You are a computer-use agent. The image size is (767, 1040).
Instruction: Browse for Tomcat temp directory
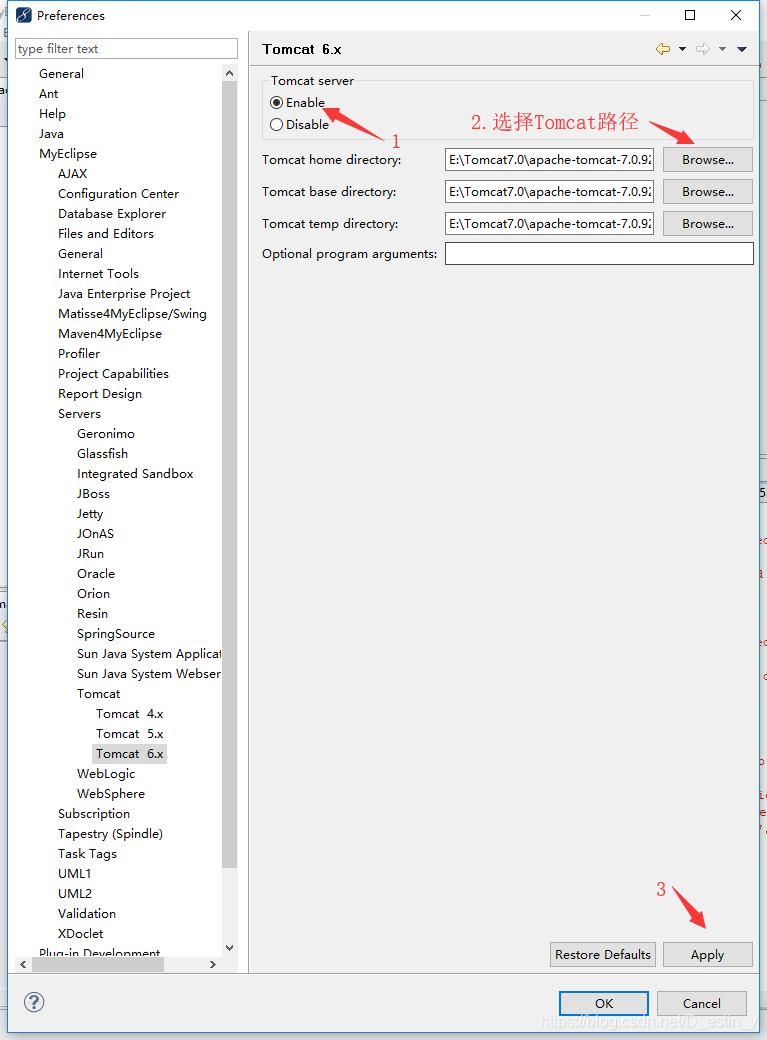pyautogui.click(x=707, y=224)
